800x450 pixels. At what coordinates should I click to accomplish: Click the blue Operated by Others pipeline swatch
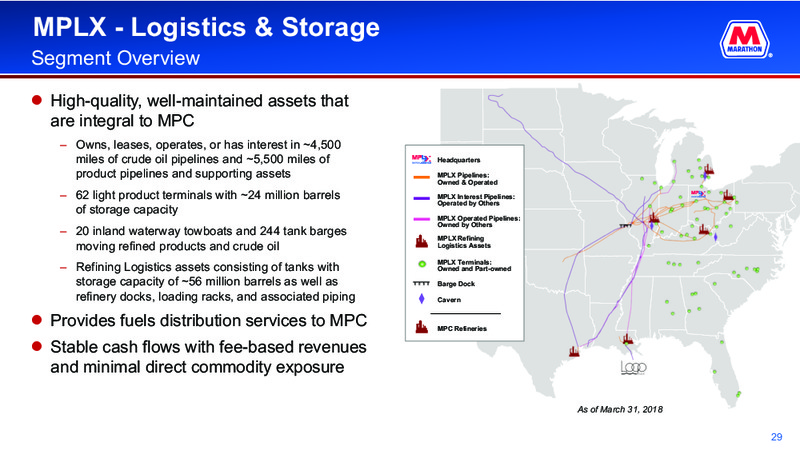click(x=421, y=198)
